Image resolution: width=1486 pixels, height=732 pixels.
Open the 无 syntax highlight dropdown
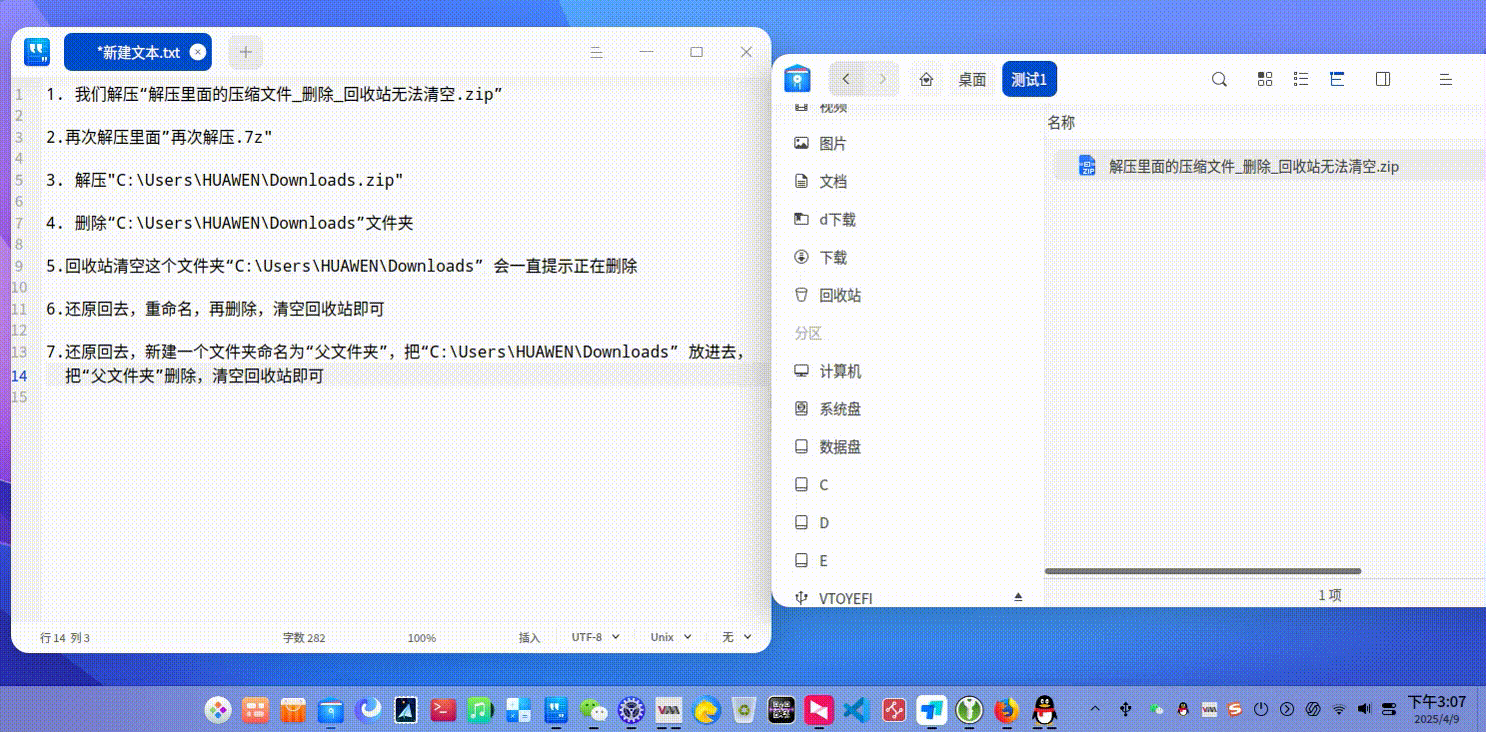[x=735, y=637]
